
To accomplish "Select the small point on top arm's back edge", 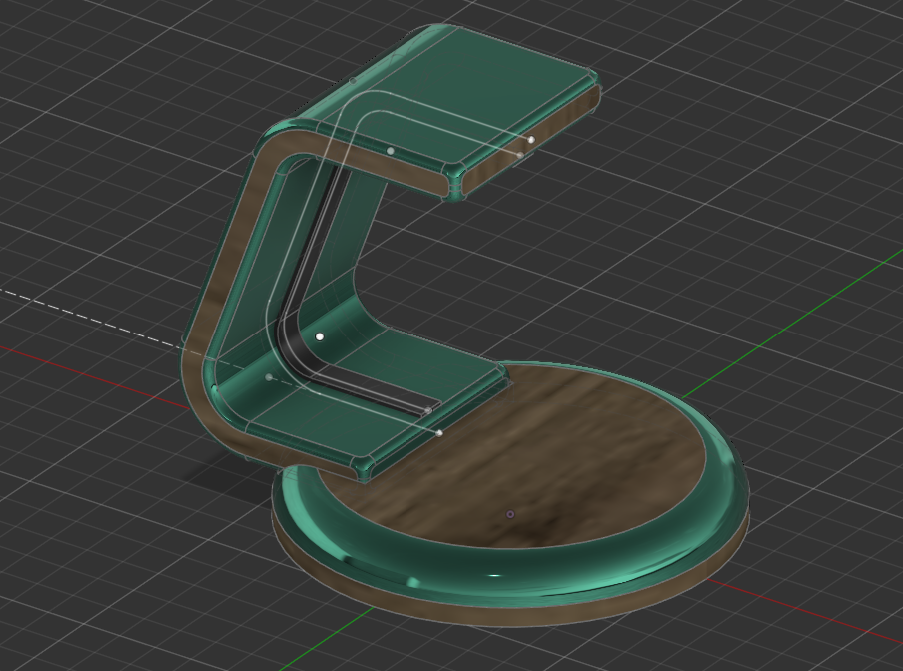I will [x=353, y=80].
